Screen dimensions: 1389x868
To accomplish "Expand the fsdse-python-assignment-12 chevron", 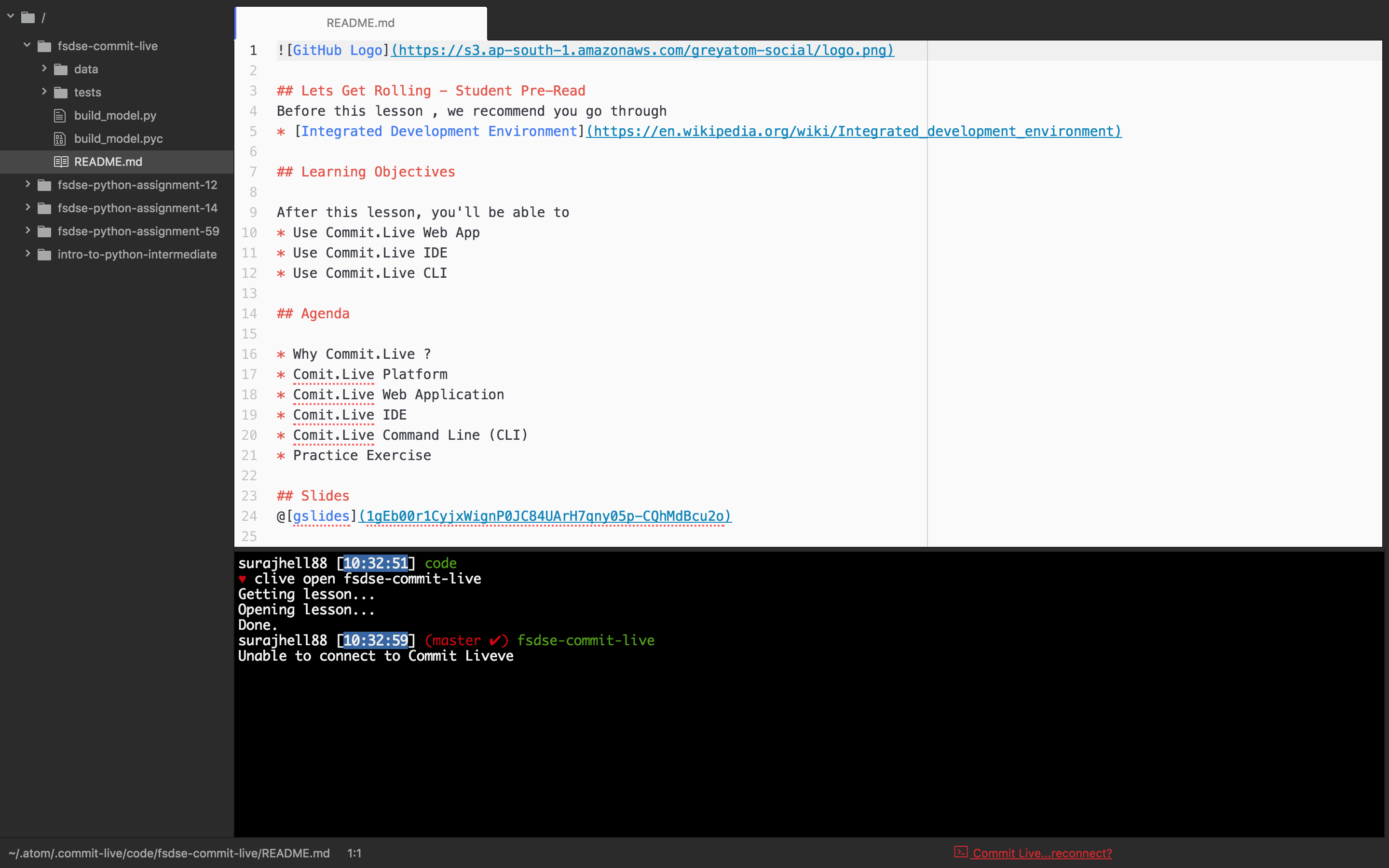I will point(27,184).
